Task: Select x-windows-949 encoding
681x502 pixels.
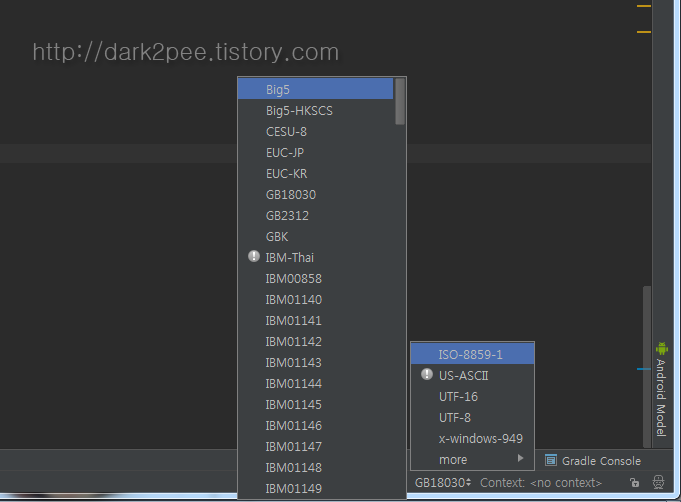Action: [473, 438]
